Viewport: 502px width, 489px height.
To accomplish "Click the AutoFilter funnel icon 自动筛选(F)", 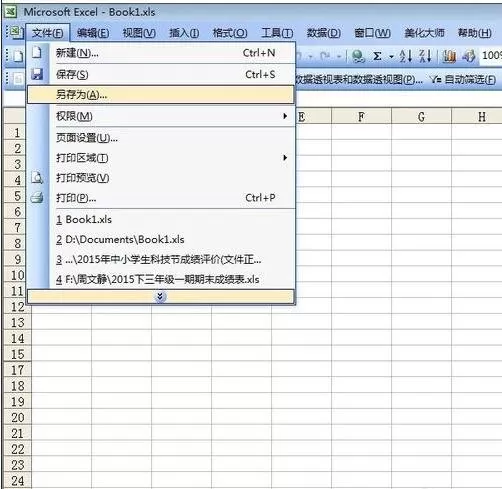I will coord(436,79).
